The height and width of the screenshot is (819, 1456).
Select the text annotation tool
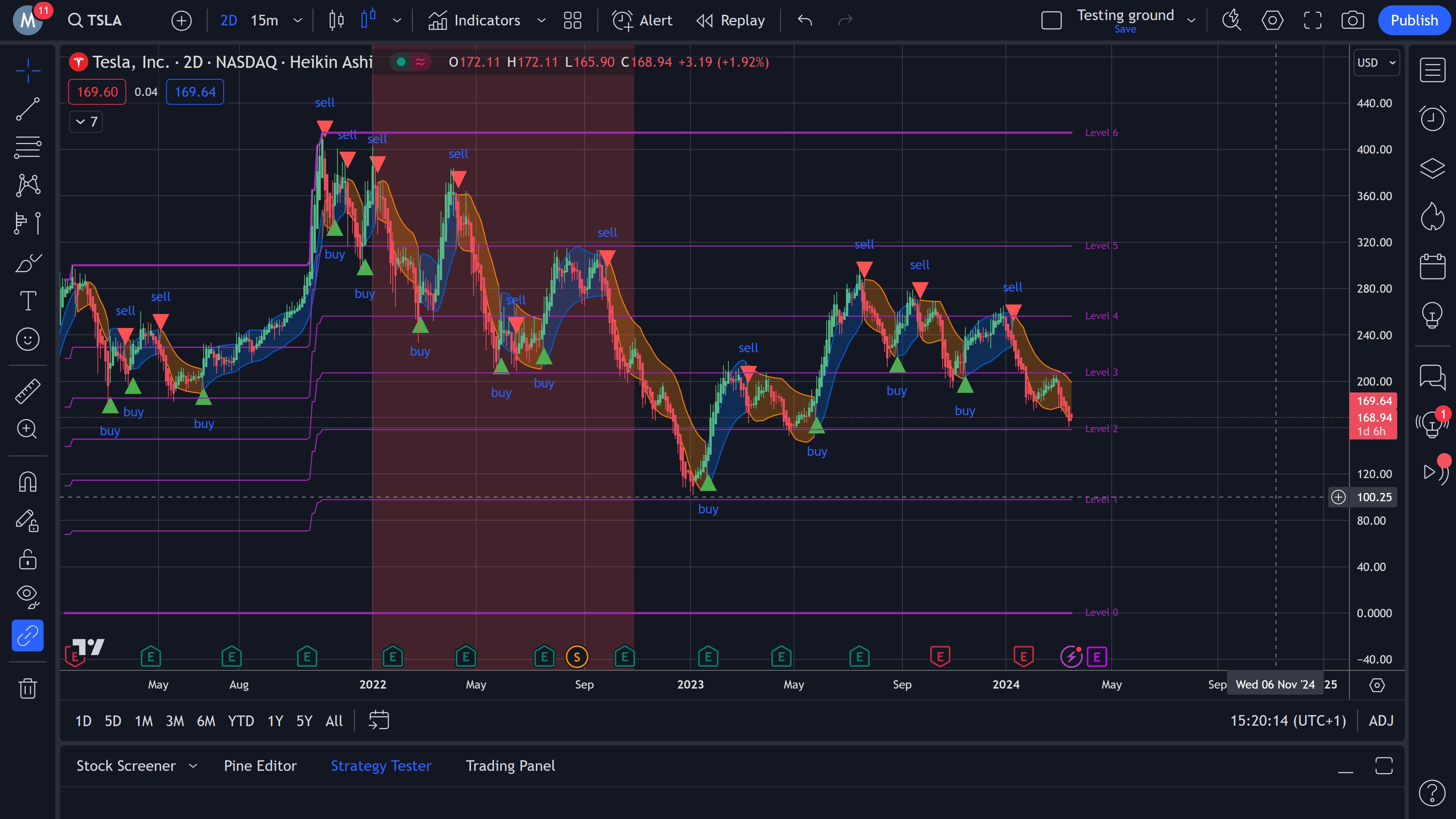[x=28, y=301]
